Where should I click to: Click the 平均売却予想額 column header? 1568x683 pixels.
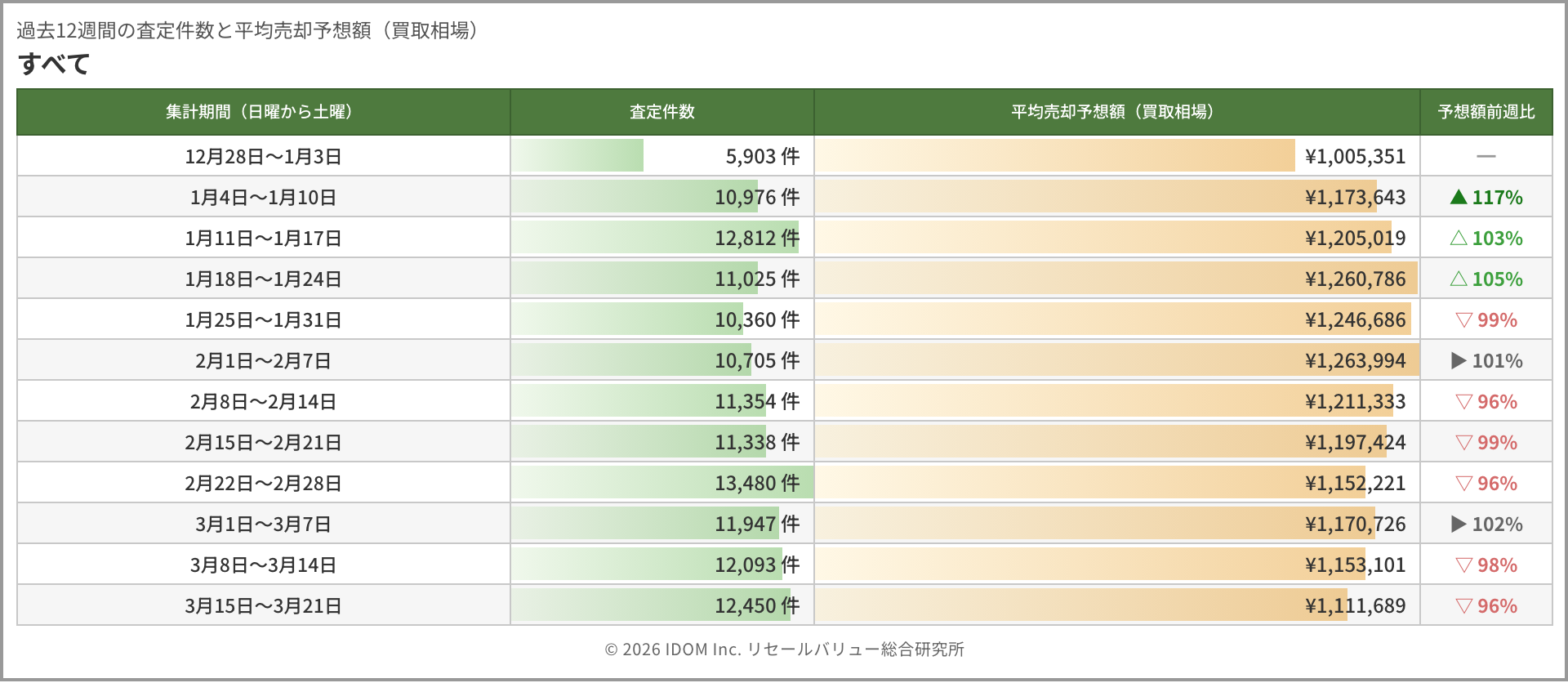click(1116, 112)
